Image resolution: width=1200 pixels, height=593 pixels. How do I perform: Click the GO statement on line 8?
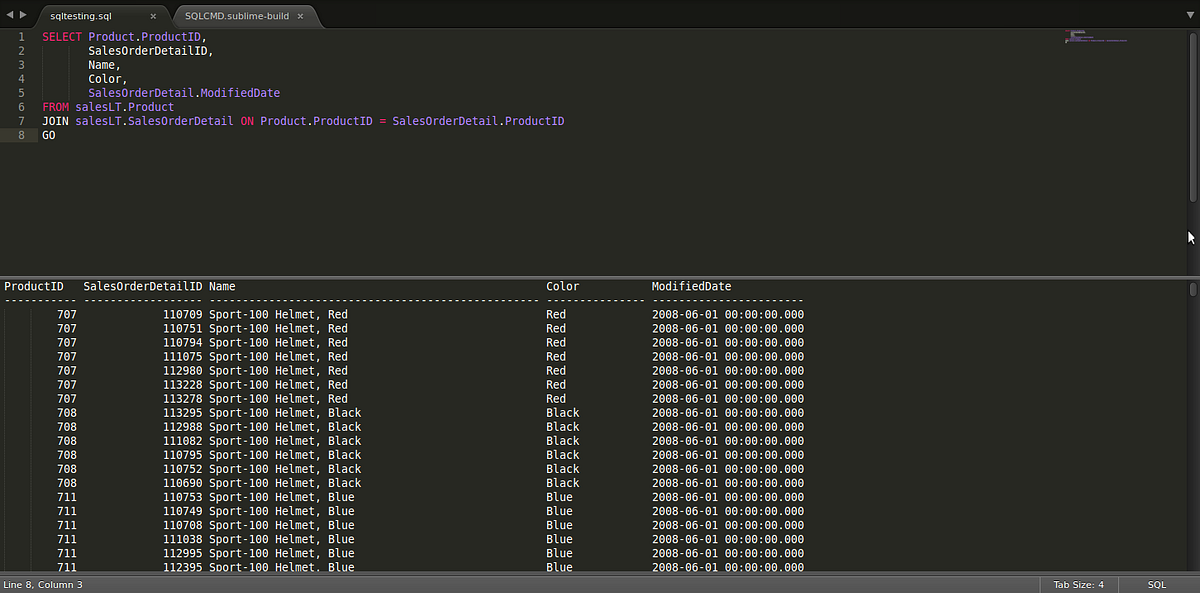coord(48,134)
